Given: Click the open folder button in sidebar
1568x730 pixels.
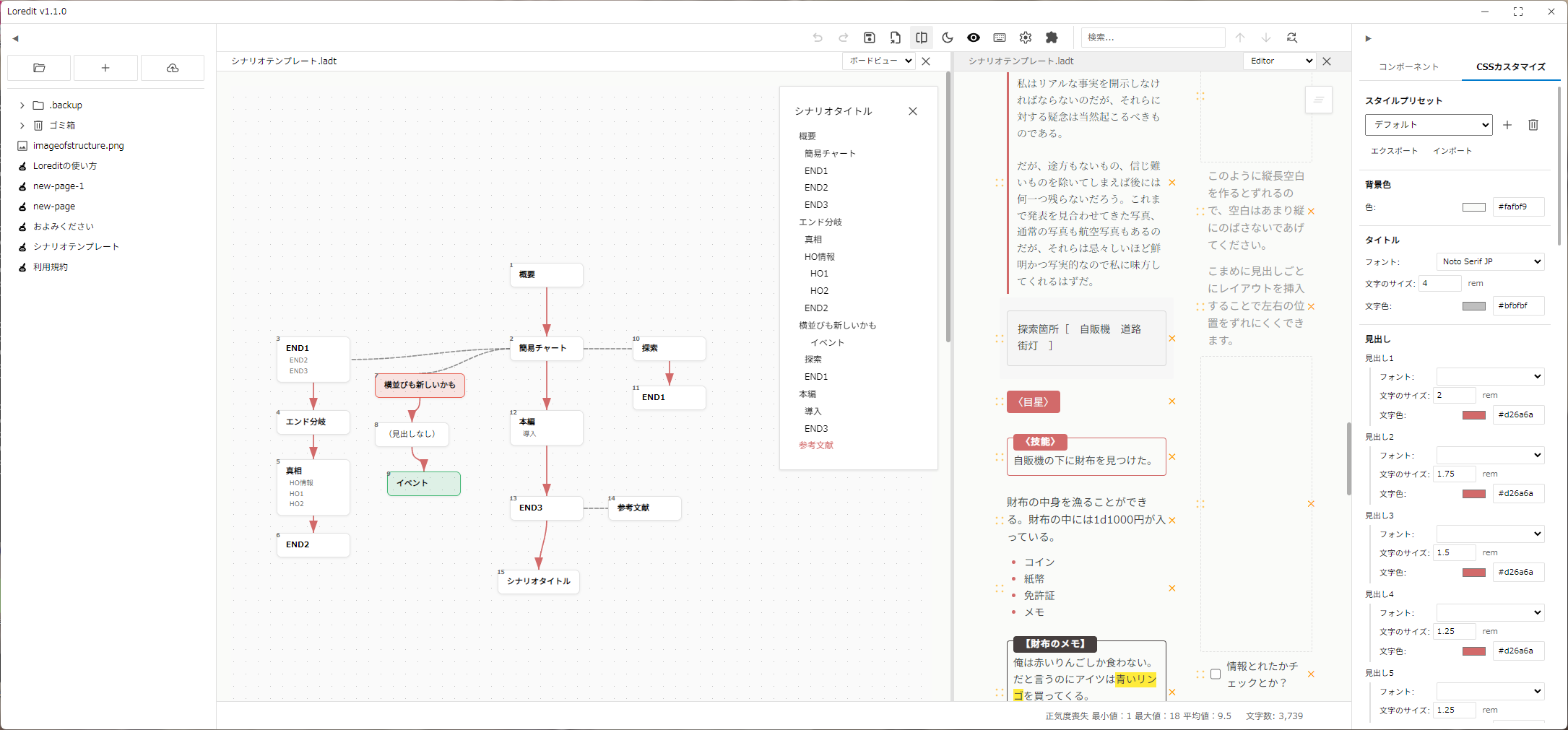Looking at the screenshot, I should (x=39, y=68).
